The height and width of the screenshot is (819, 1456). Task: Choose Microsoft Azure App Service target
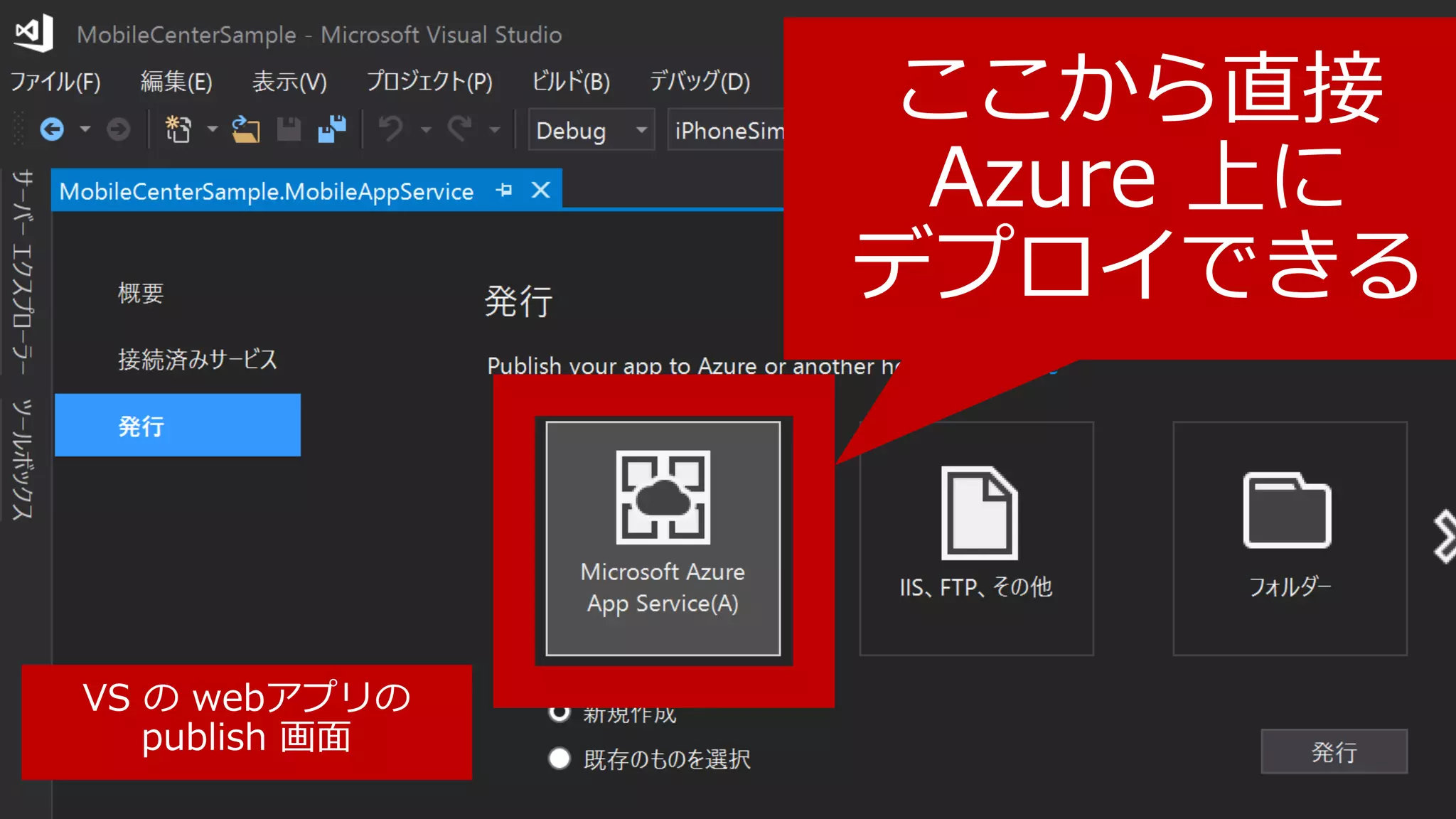click(x=663, y=538)
